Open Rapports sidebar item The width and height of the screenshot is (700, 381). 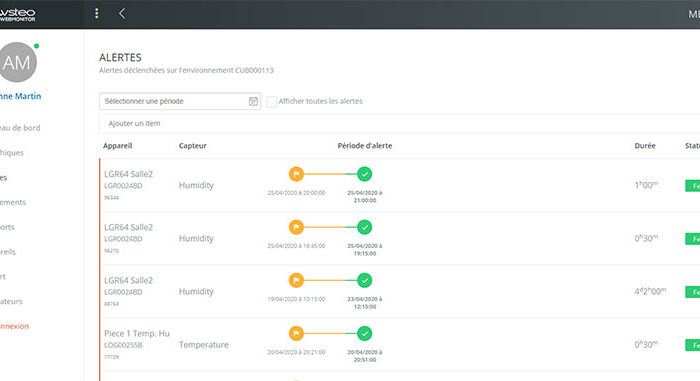pyautogui.click(x=7, y=227)
